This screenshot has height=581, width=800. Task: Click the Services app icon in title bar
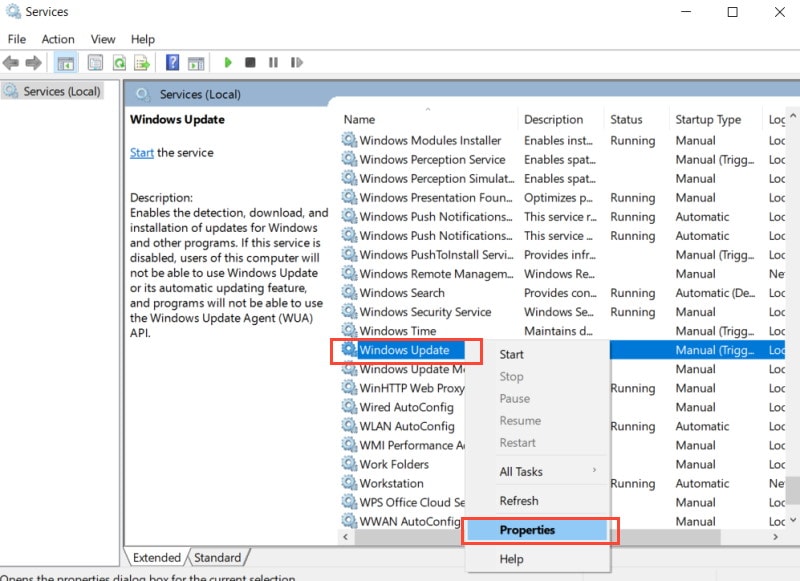click(13, 11)
